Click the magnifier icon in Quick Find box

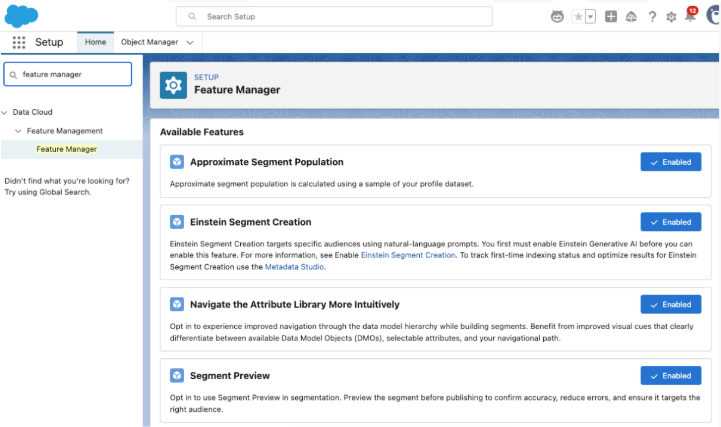13,74
